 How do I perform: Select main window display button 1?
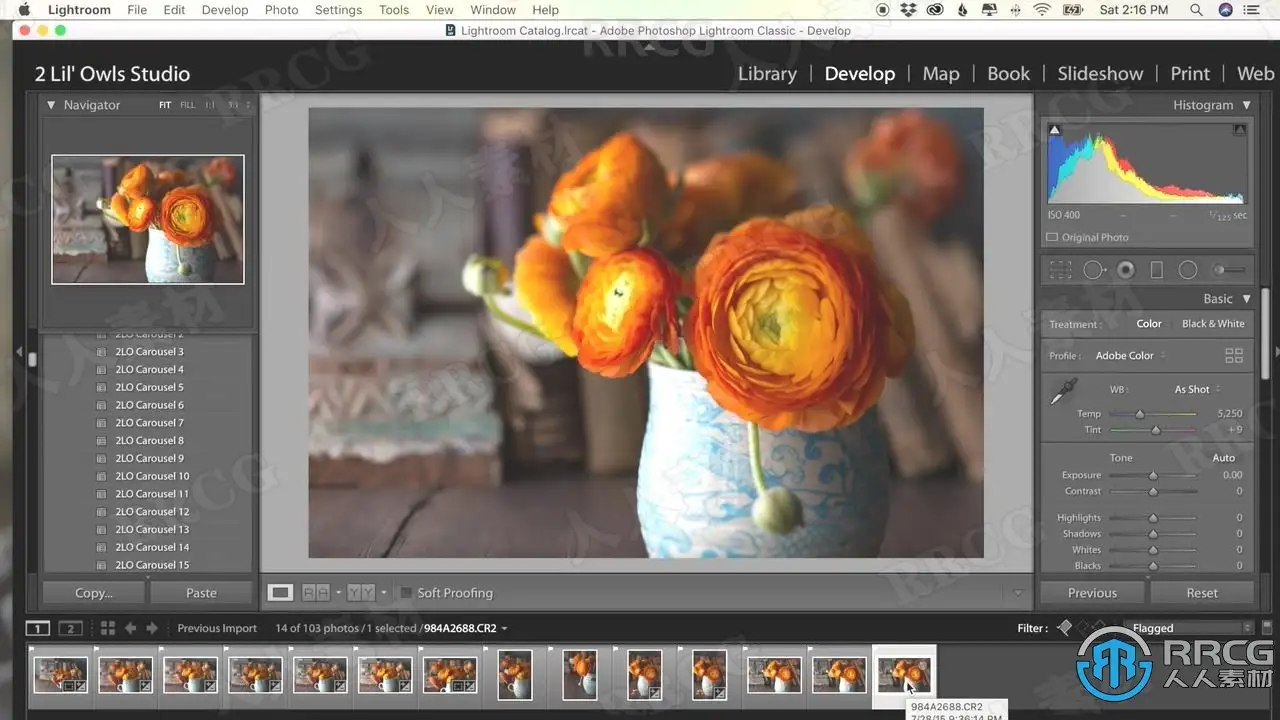tap(38, 628)
